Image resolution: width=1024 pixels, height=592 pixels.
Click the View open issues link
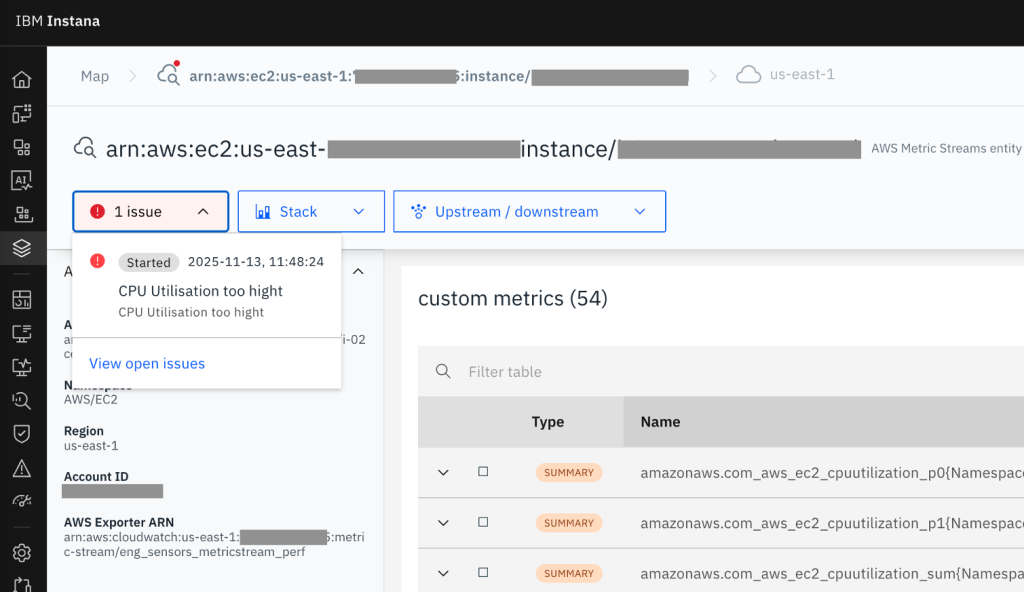tap(146, 363)
